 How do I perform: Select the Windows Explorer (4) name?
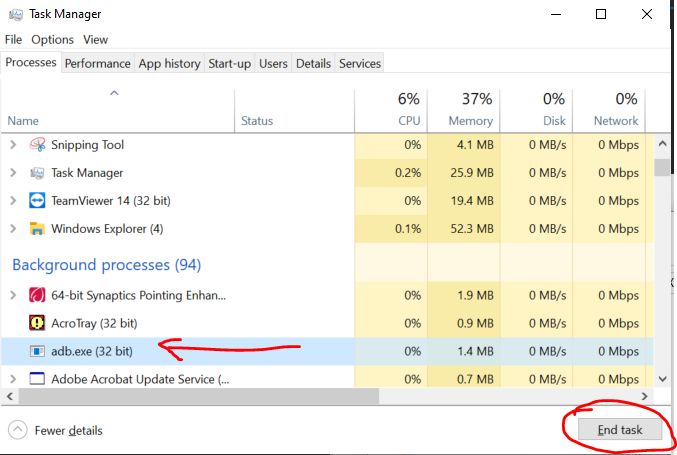[x=107, y=228]
